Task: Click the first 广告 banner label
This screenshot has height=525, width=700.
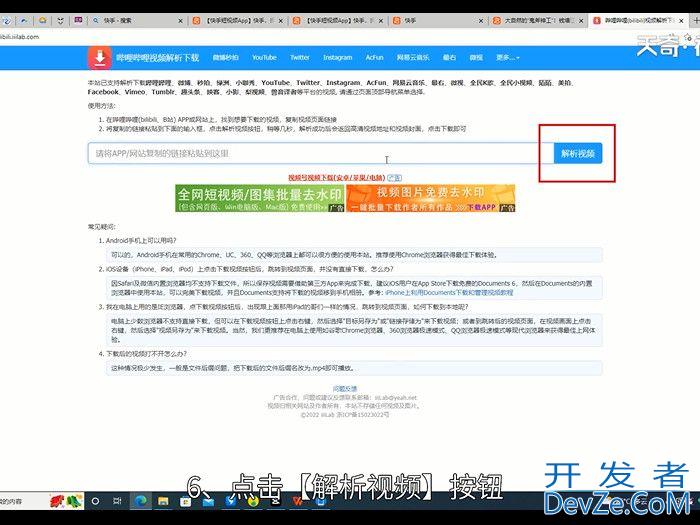Action: [x=337, y=208]
